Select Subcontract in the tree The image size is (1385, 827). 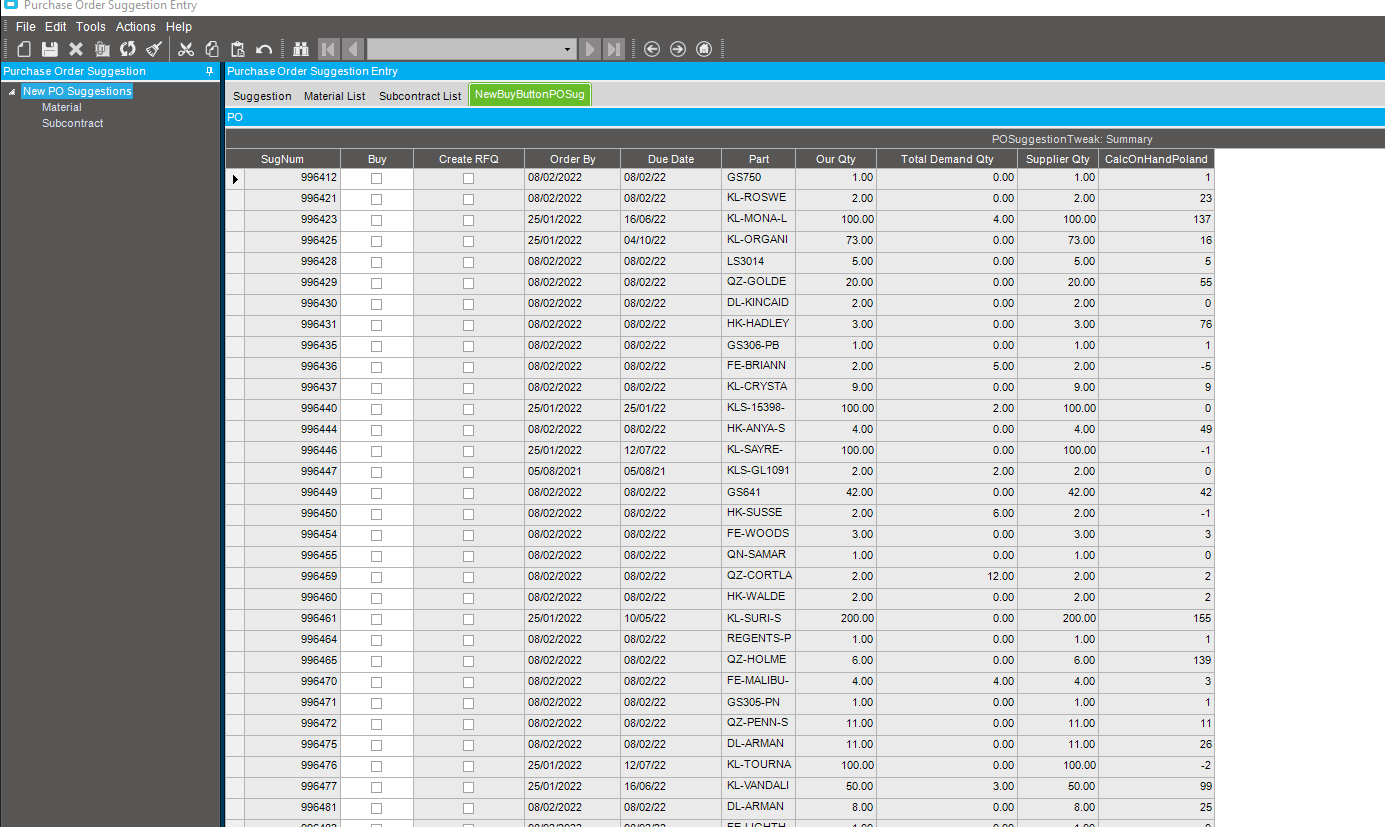72,123
